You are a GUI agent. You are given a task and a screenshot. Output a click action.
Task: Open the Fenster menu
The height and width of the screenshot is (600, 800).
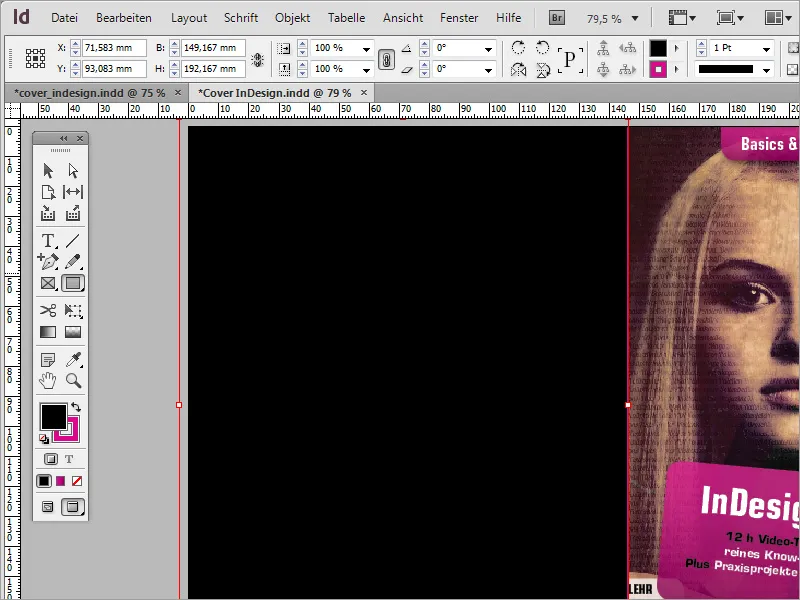459,18
